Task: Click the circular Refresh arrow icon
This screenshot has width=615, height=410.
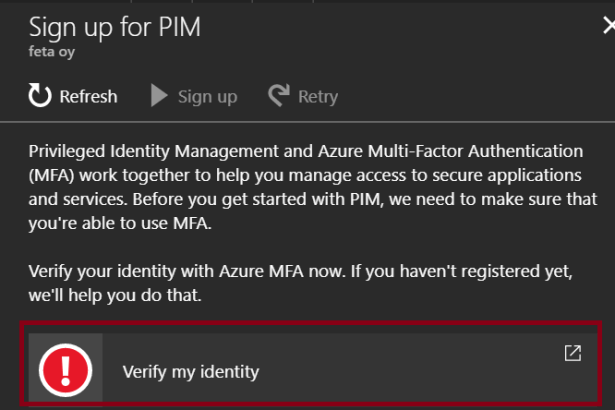Action: (40, 96)
